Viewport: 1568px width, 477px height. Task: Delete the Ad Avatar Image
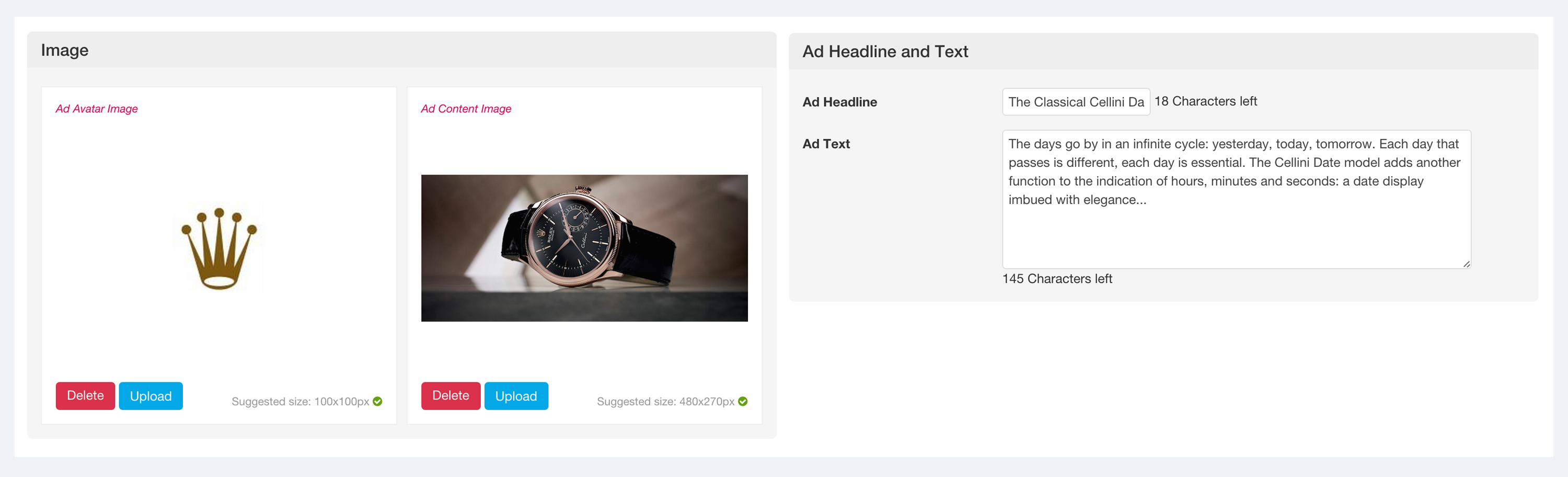point(85,396)
